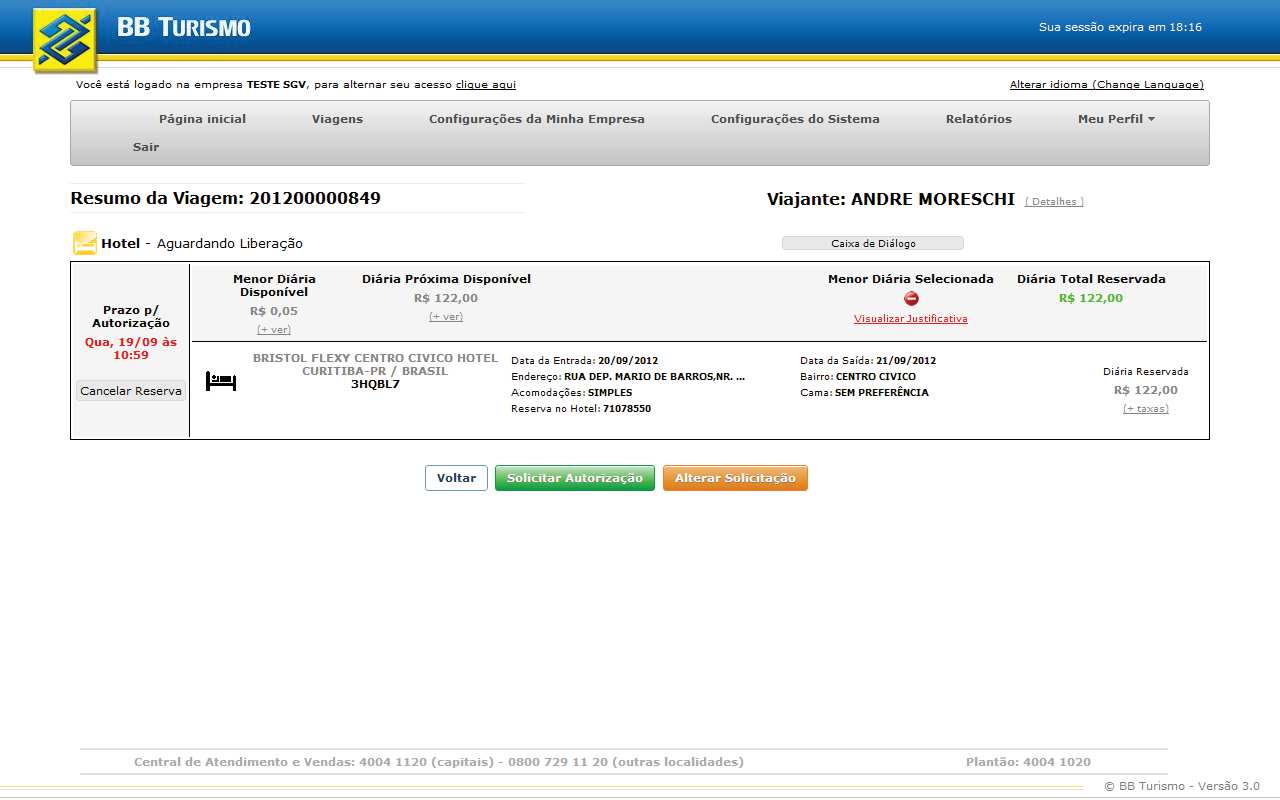Click the Voltar button
Image resolution: width=1280 pixels, height=800 pixels.
coord(456,478)
